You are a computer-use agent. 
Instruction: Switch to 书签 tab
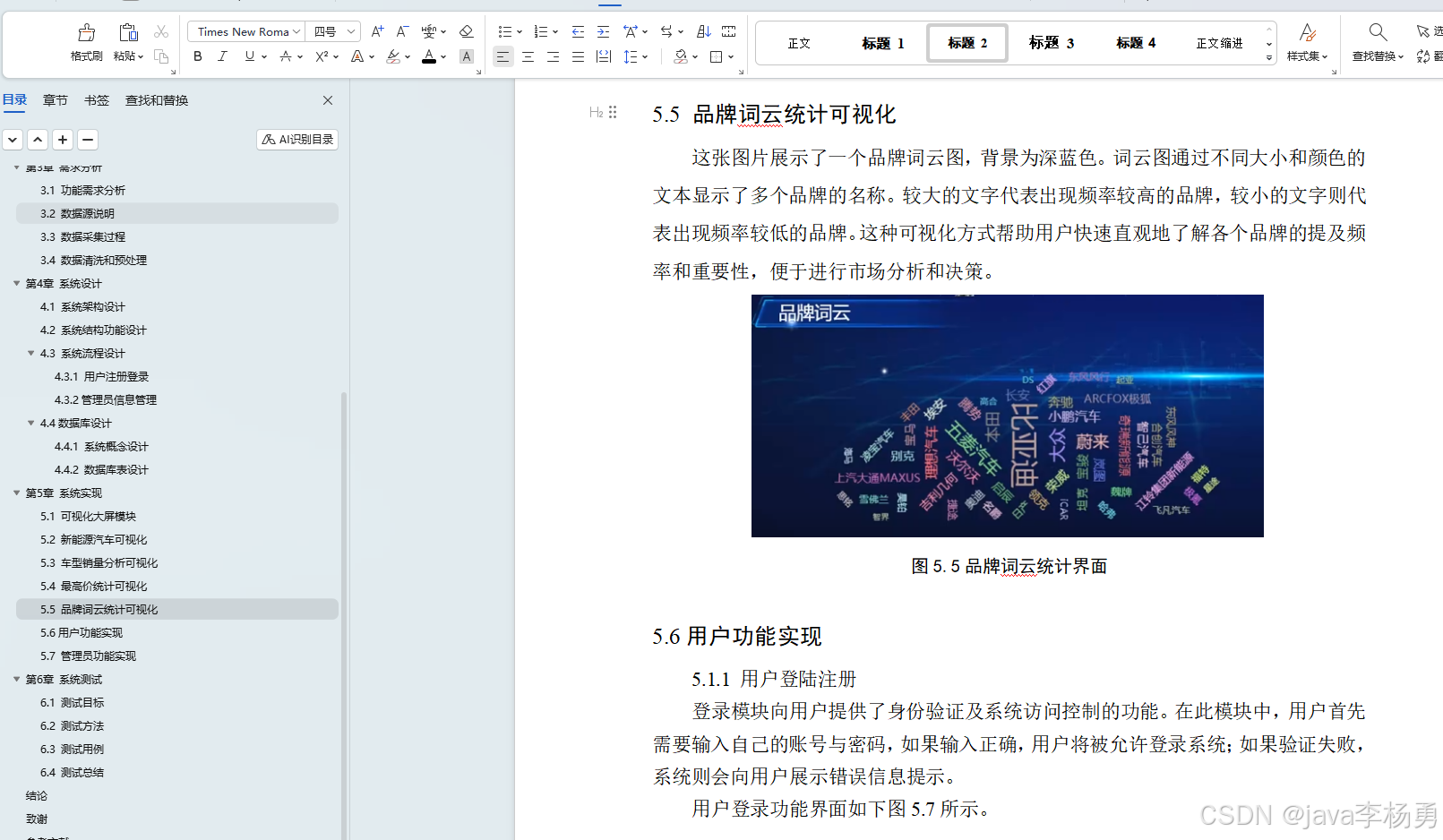coord(97,100)
